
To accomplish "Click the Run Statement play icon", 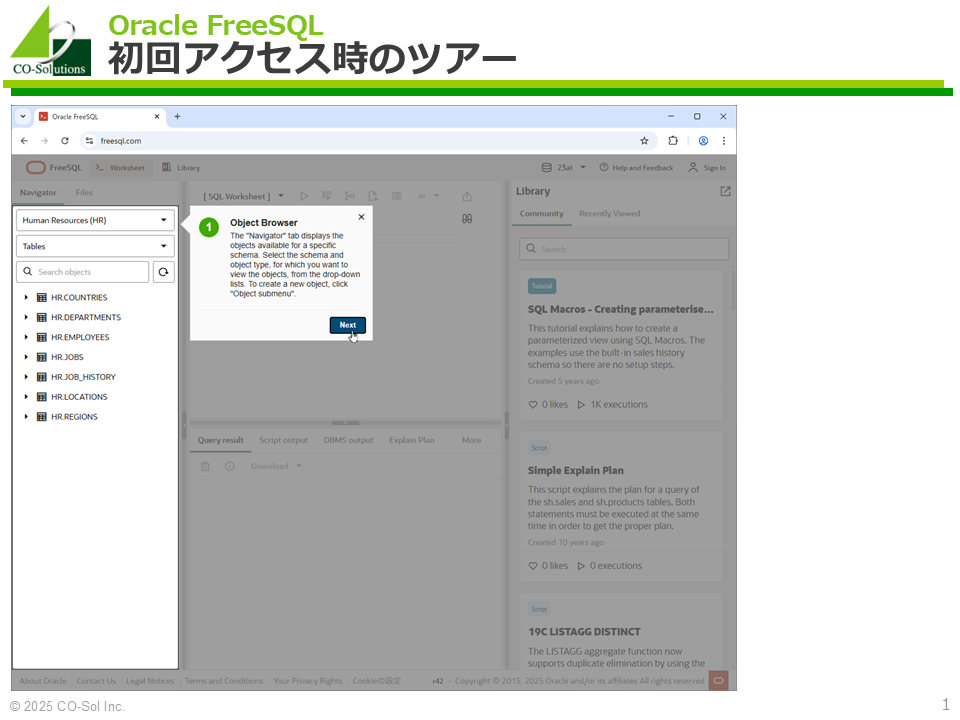I will coord(305,196).
